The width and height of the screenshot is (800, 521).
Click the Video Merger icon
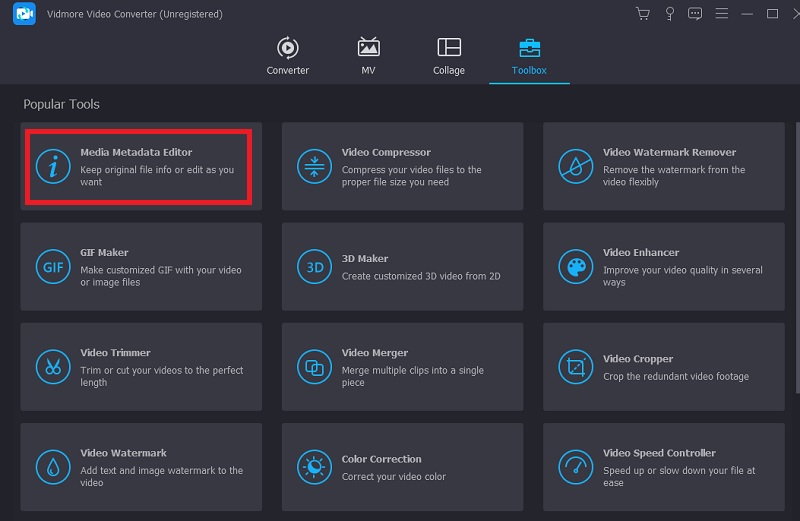pyautogui.click(x=315, y=367)
